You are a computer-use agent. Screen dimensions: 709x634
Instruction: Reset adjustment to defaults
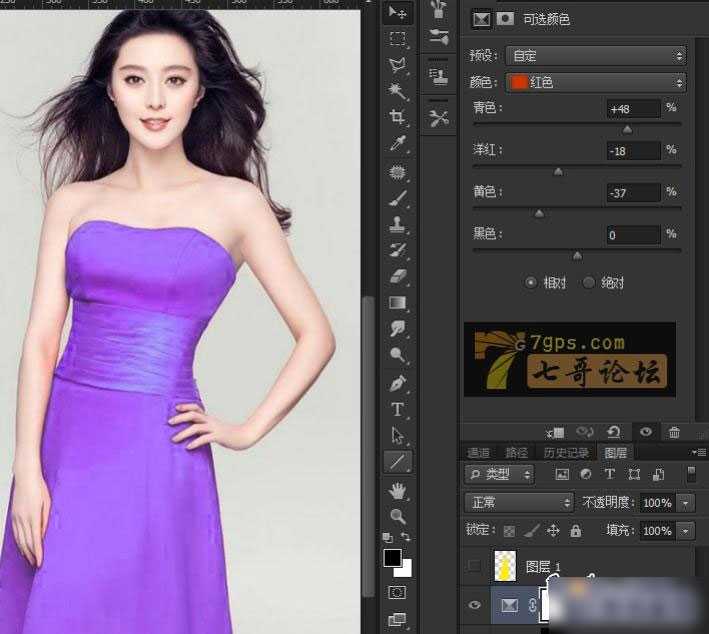(x=614, y=432)
